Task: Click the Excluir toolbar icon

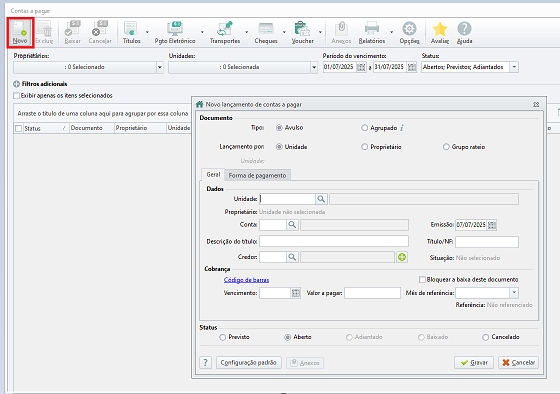Action: [x=44, y=33]
